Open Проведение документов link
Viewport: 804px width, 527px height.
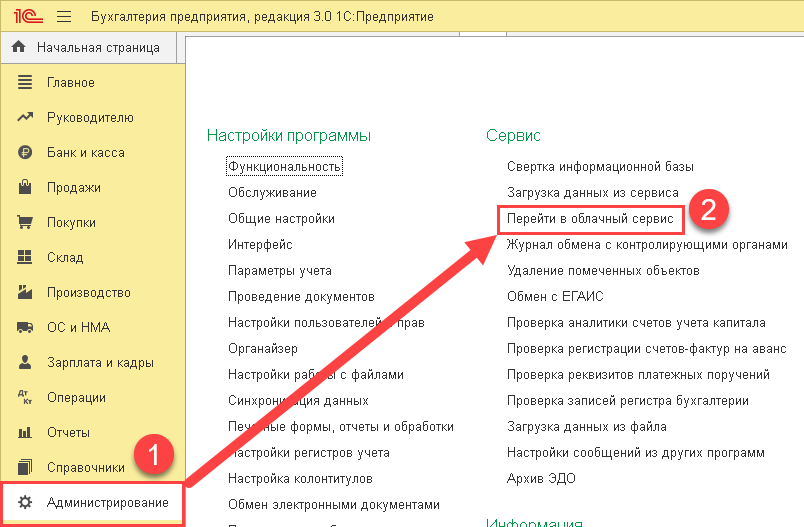click(301, 297)
